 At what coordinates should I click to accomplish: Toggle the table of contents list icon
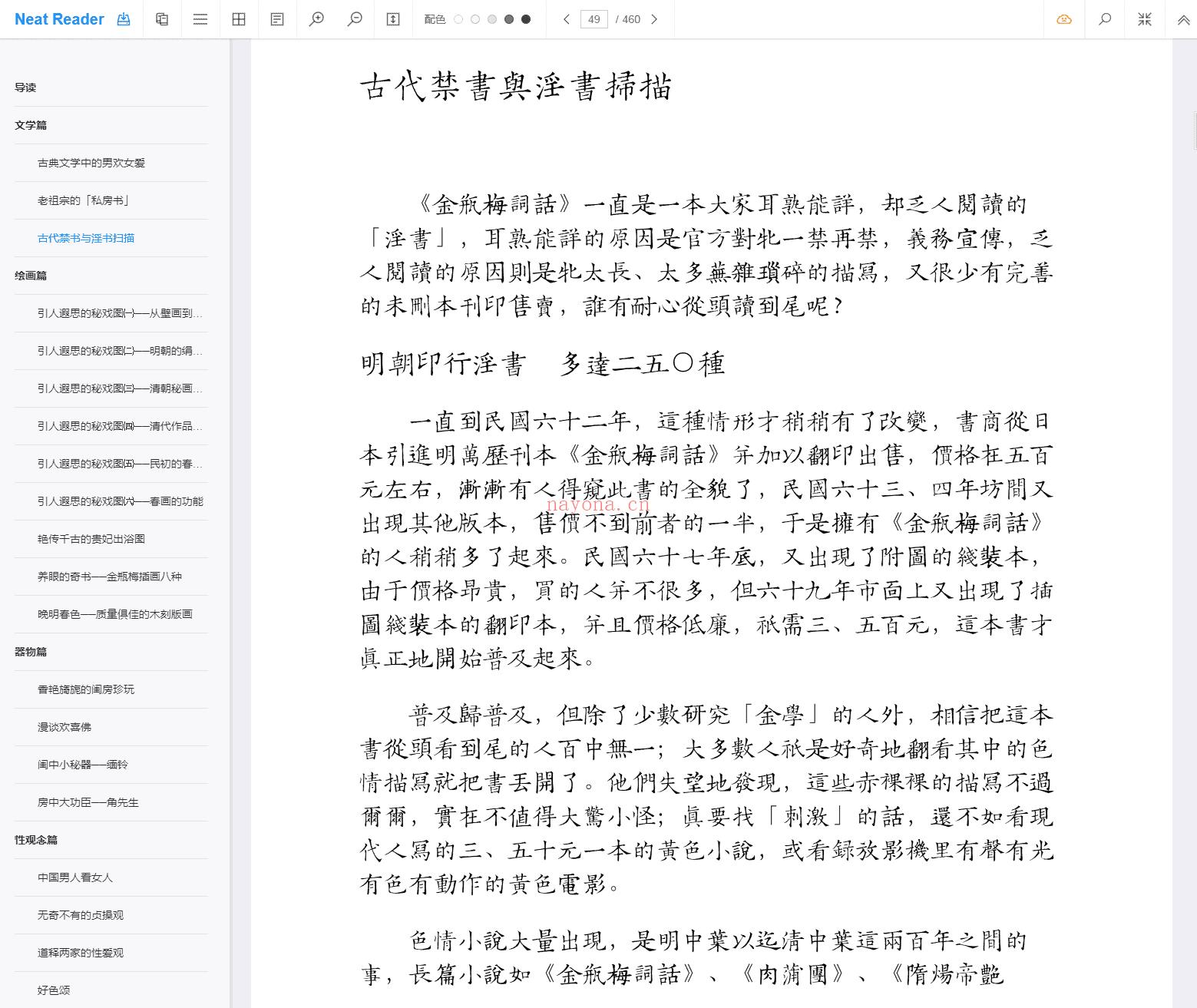coord(200,19)
